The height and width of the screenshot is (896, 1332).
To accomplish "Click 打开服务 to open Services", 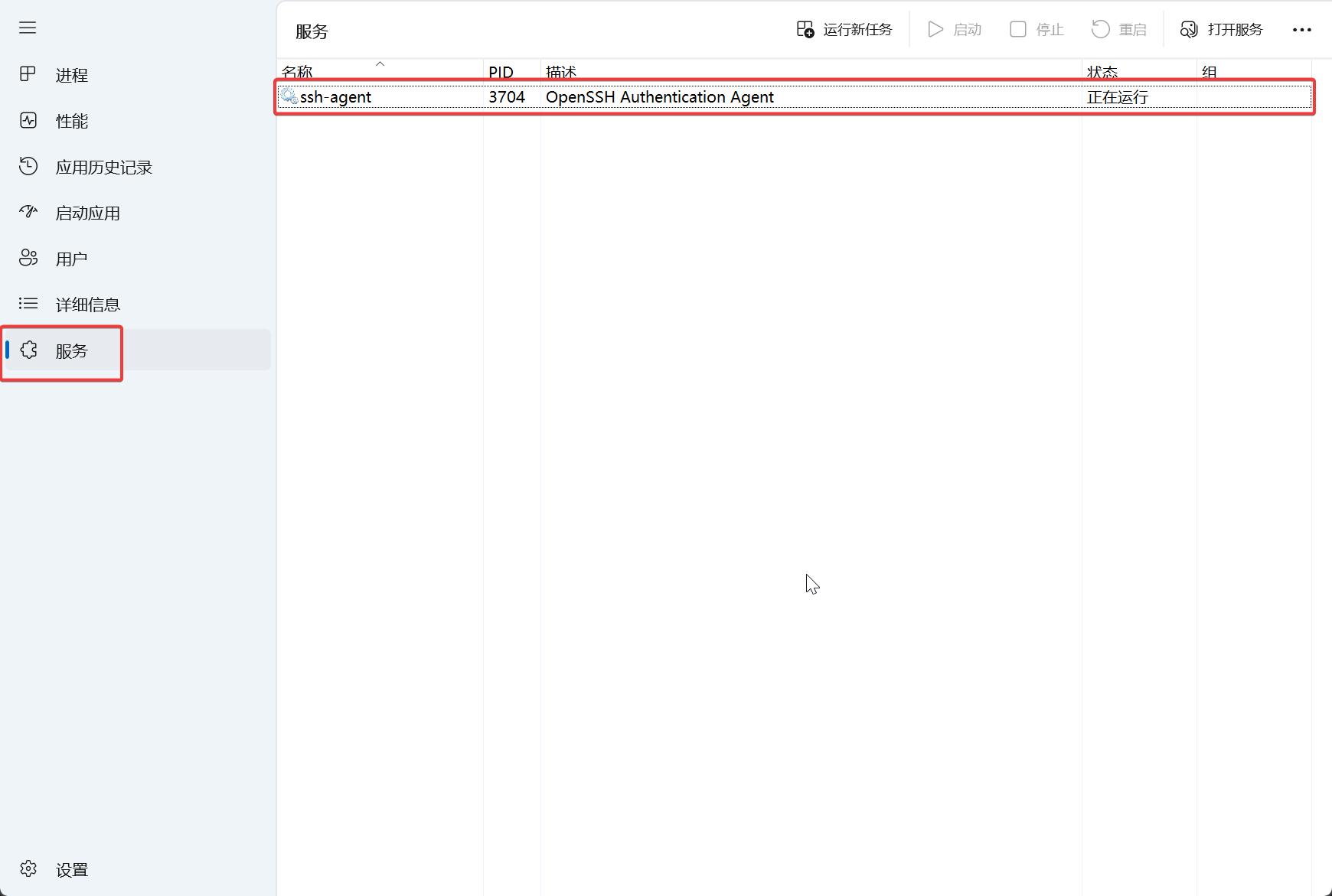I will (1222, 30).
